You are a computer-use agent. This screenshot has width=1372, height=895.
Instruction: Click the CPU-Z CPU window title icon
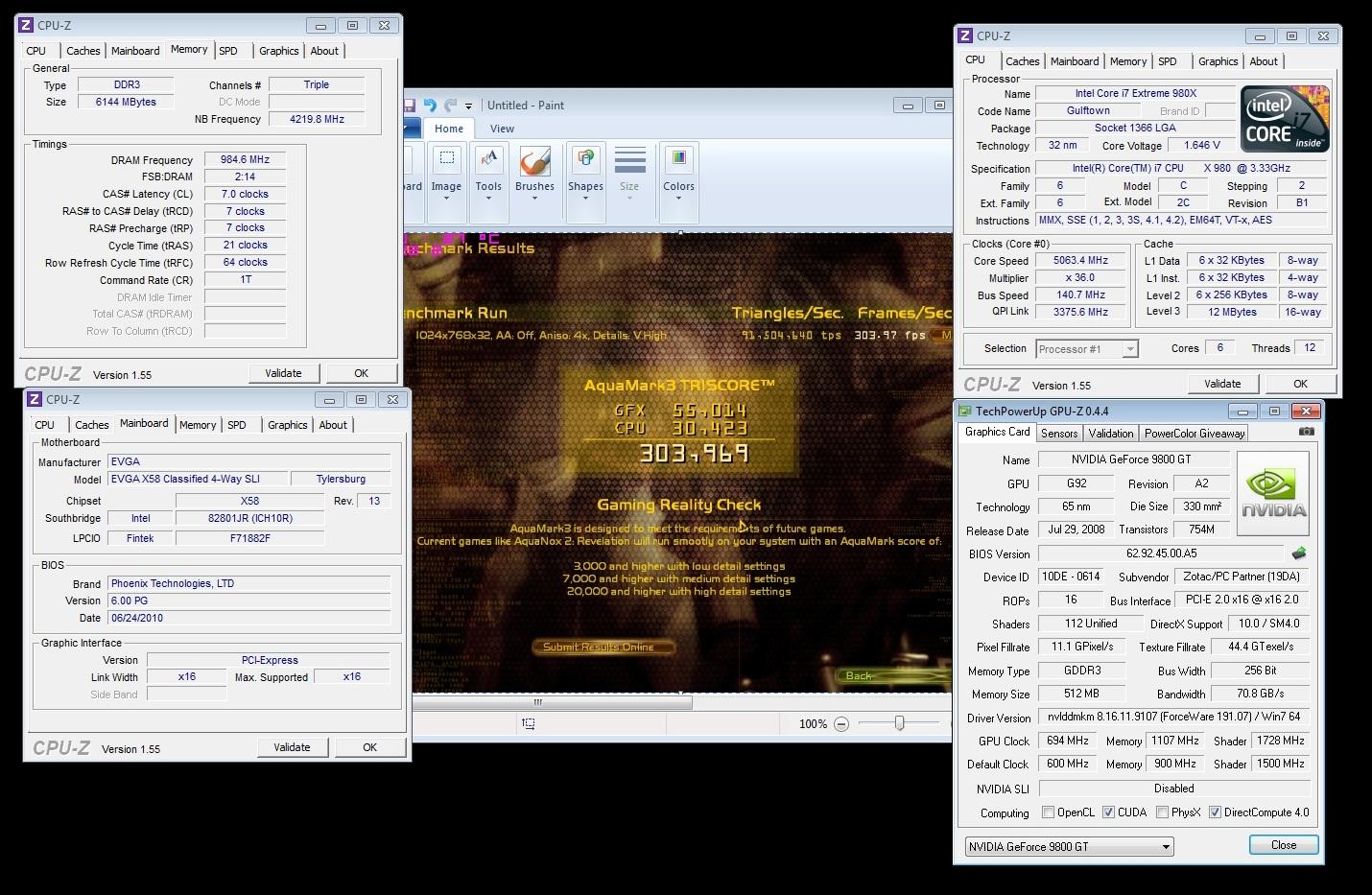(x=965, y=35)
